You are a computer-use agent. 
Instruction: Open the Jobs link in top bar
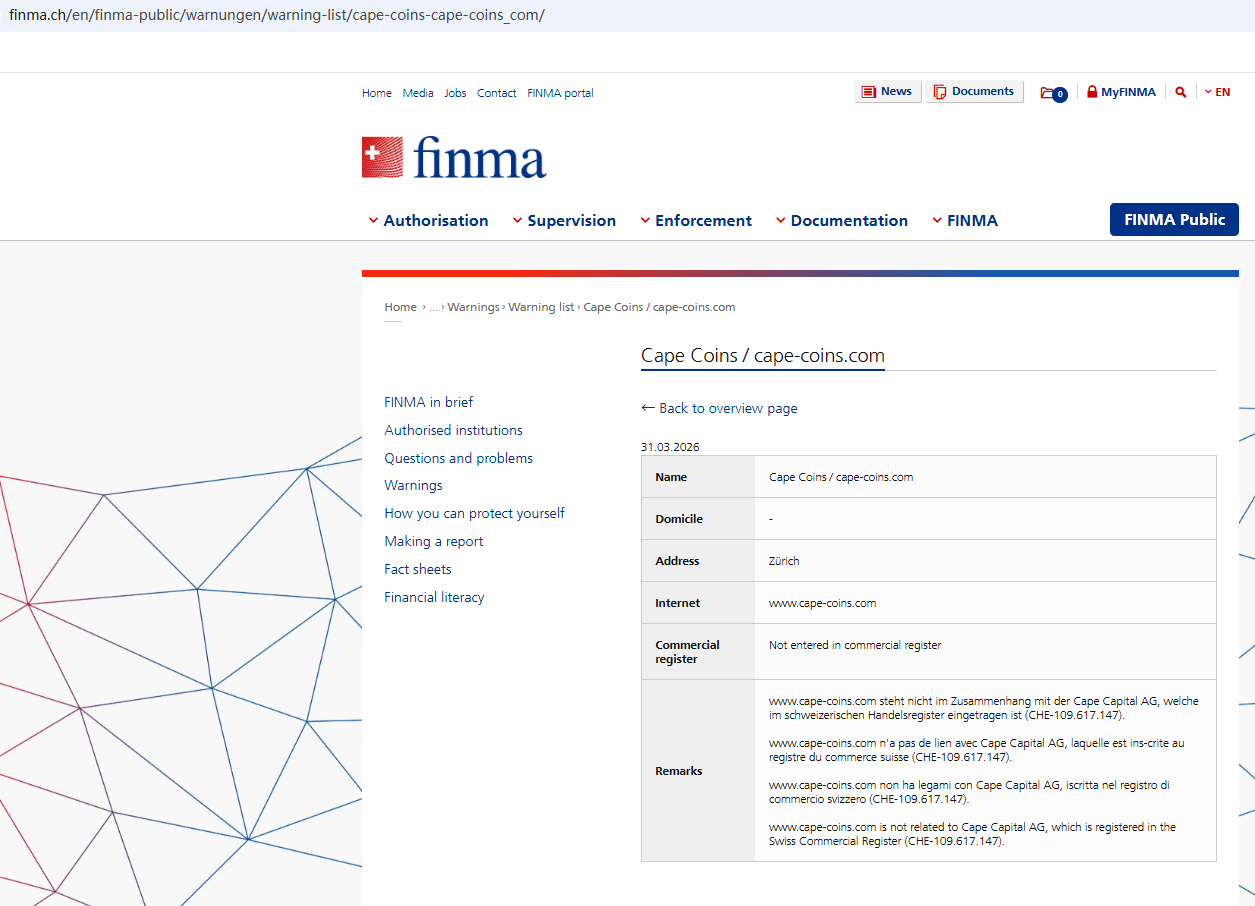455,93
